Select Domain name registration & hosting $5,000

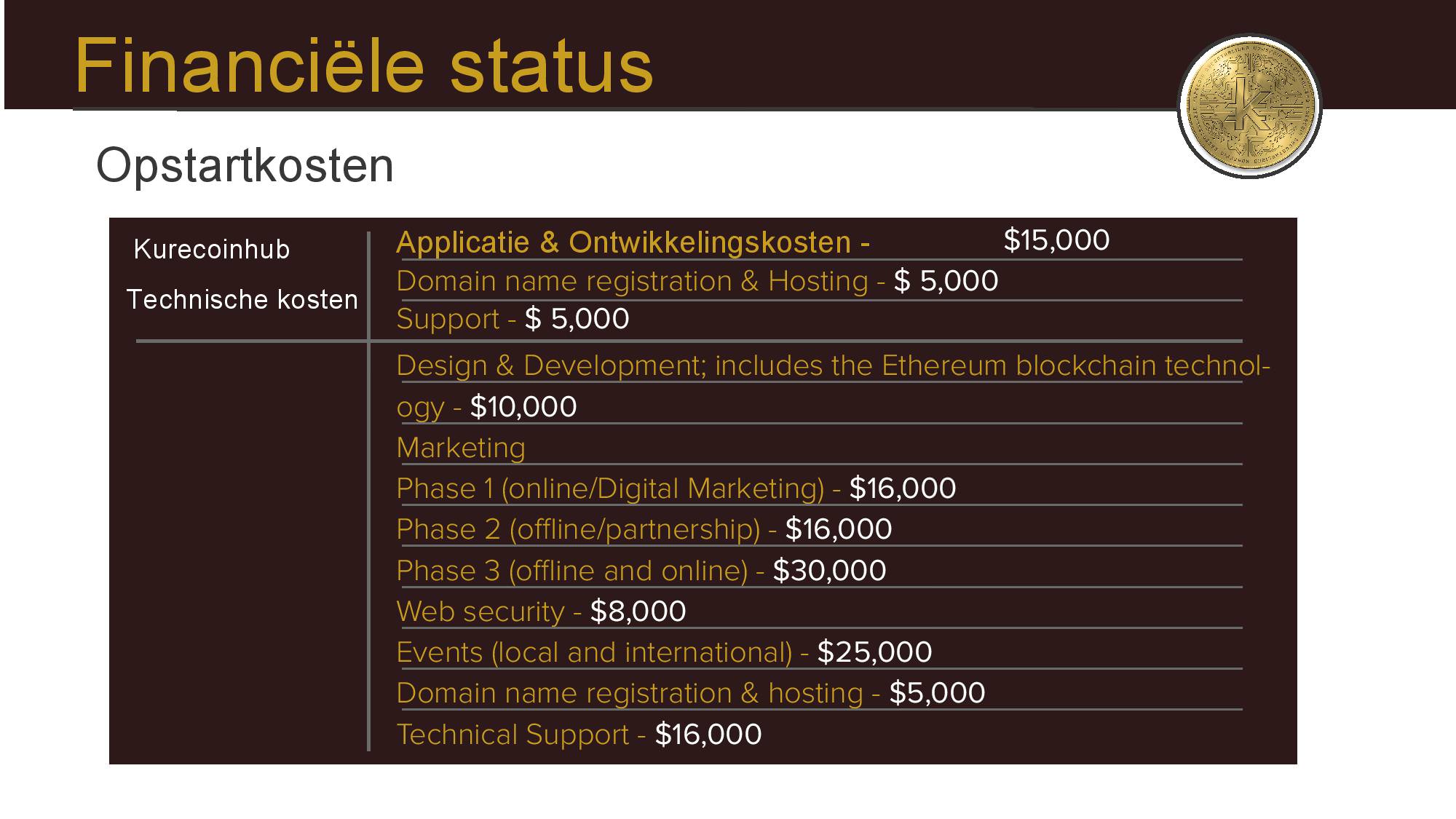tap(691, 693)
